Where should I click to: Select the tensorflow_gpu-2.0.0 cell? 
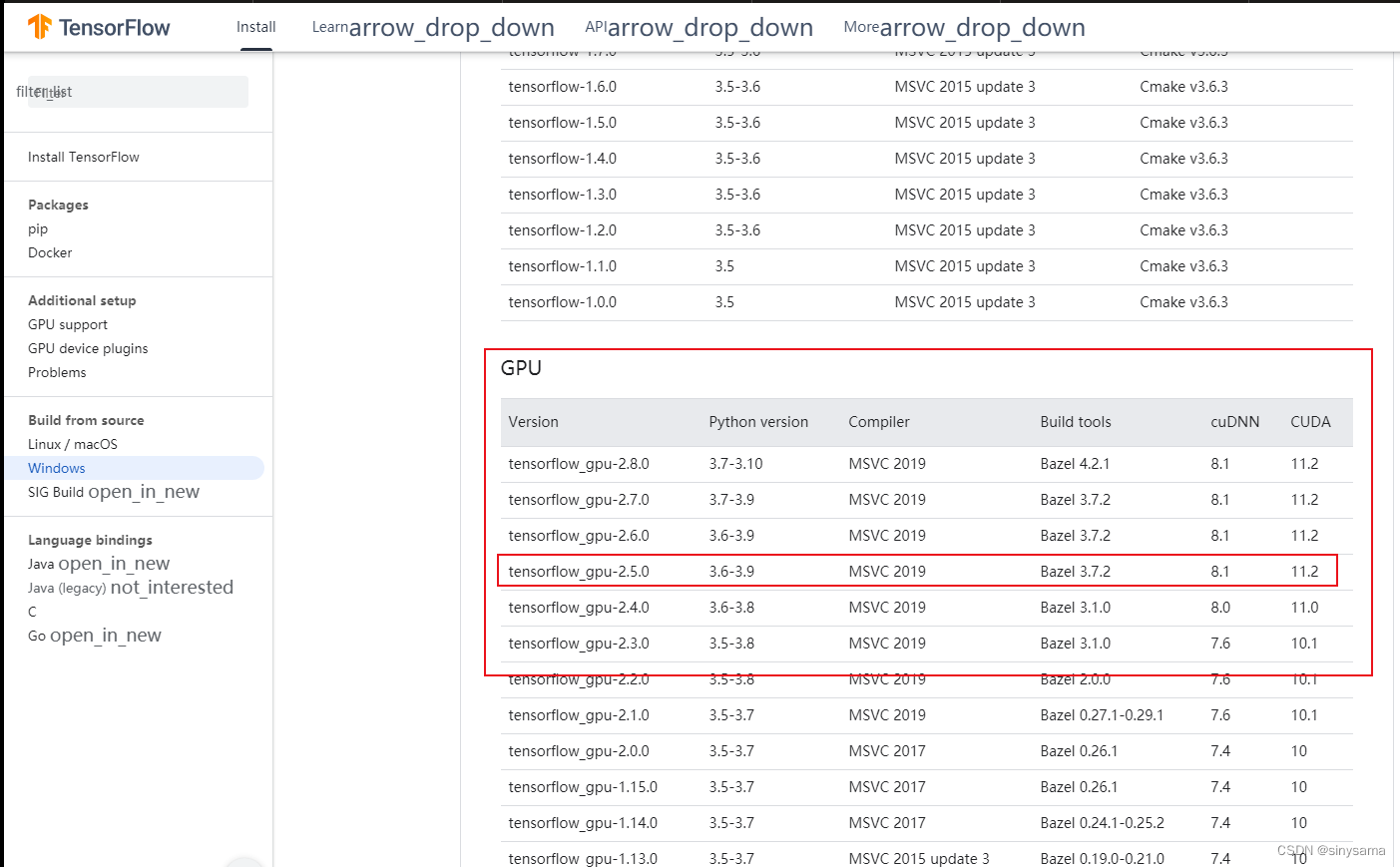579,751
